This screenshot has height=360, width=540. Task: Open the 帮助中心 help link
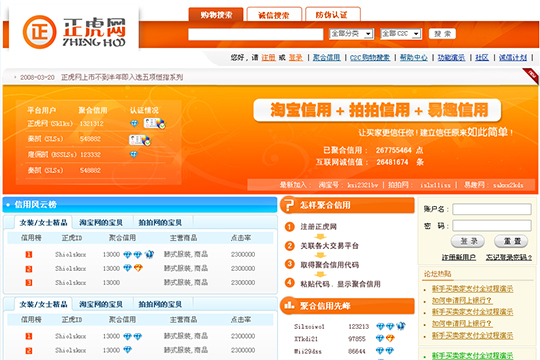coord(414,58)
